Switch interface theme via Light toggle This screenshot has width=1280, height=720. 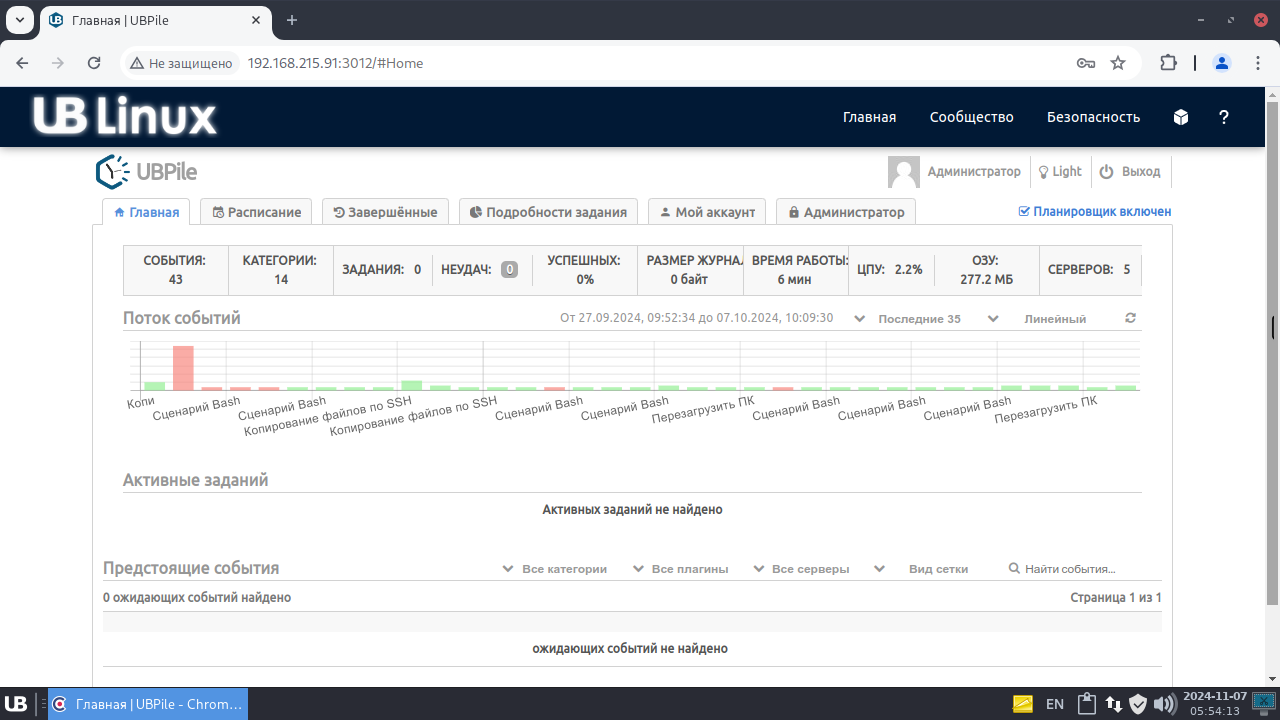pos(1060,171)
